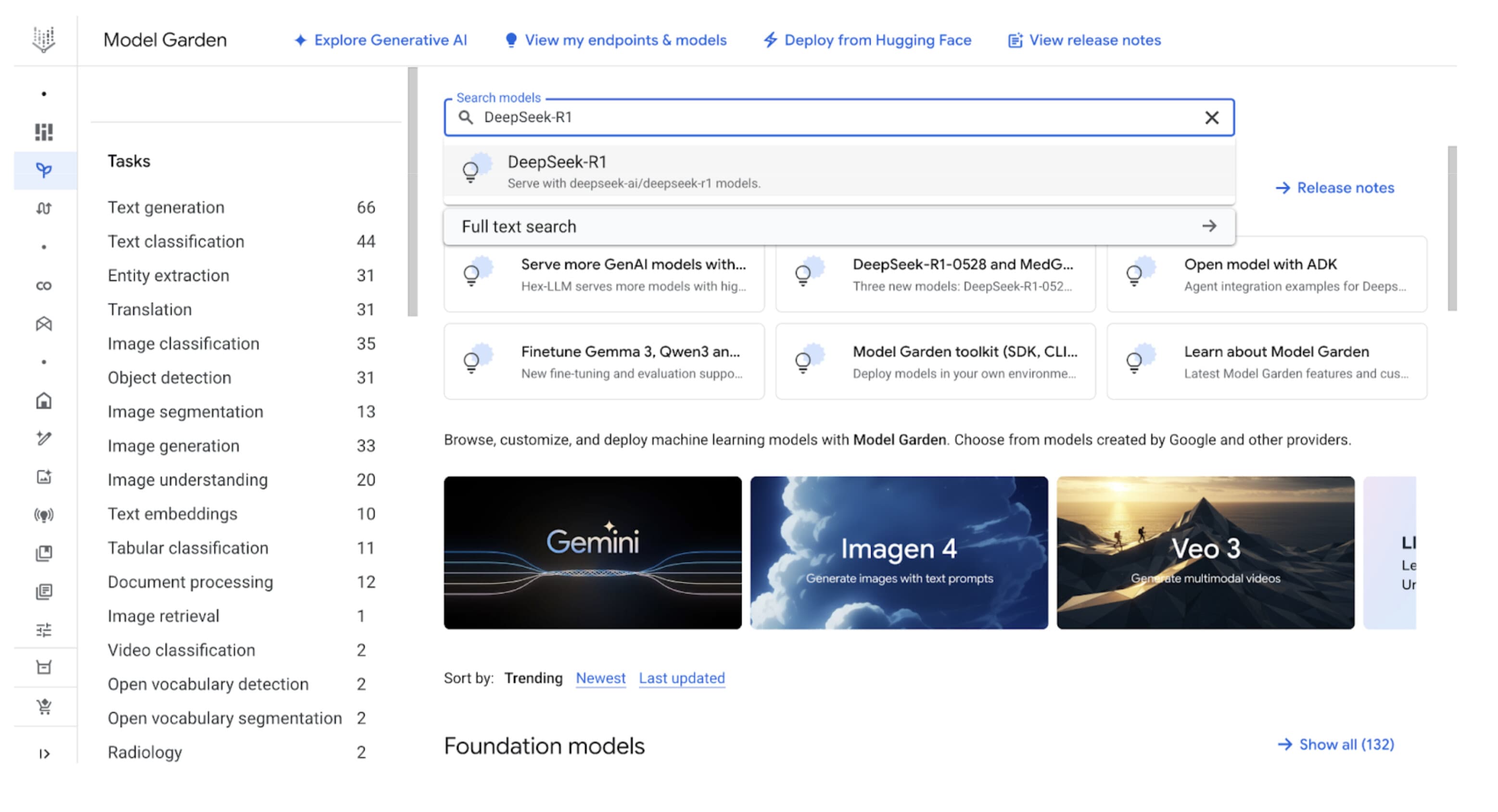Sort models by Last updated

(x=682, y=678)
